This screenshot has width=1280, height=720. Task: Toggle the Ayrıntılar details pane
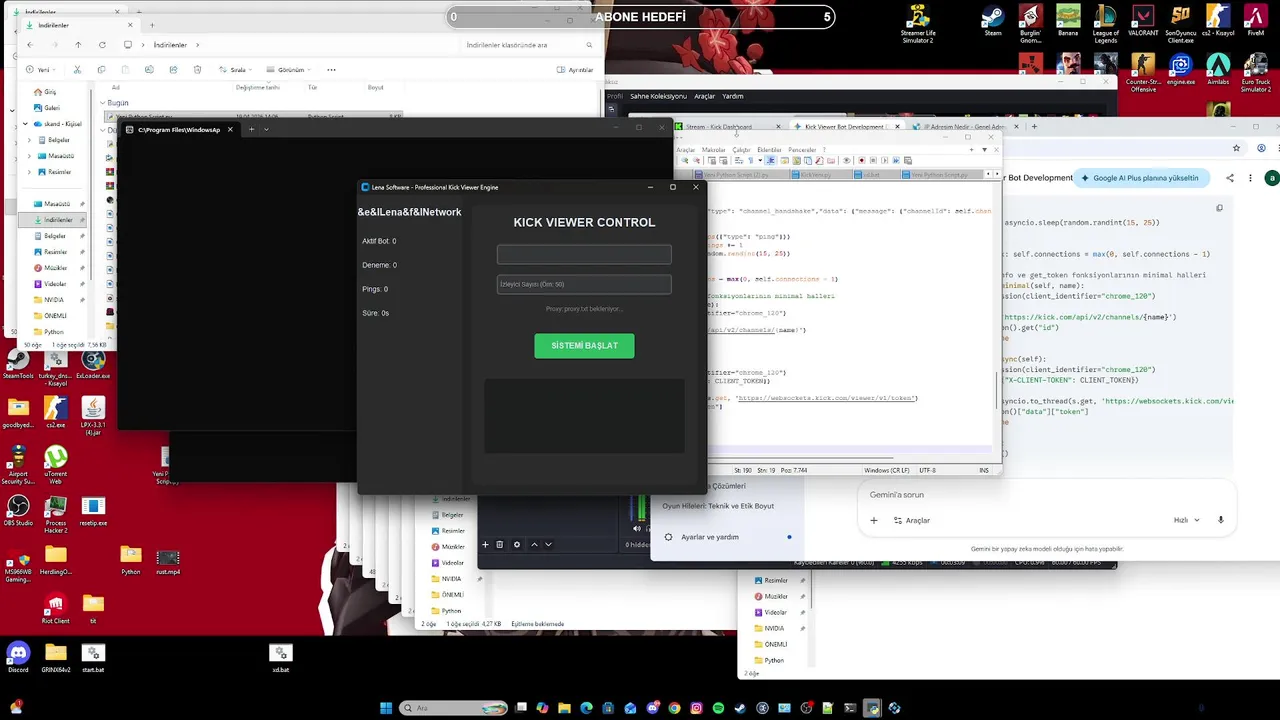pos(575,70)
